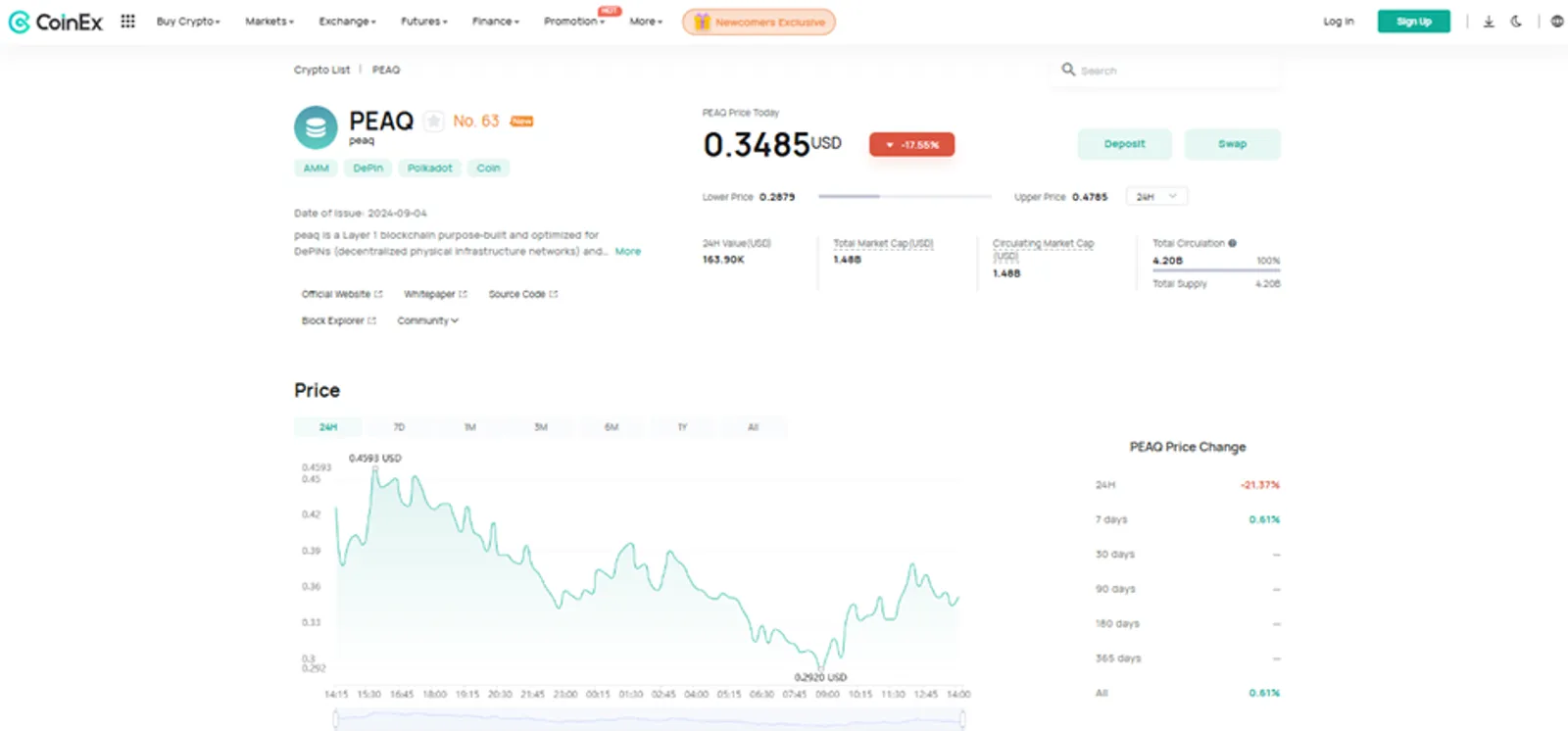Click the Date of Issue 2024-09-04 text
The height and width of the screenshot is (731, 1568).
coord(360,213)
